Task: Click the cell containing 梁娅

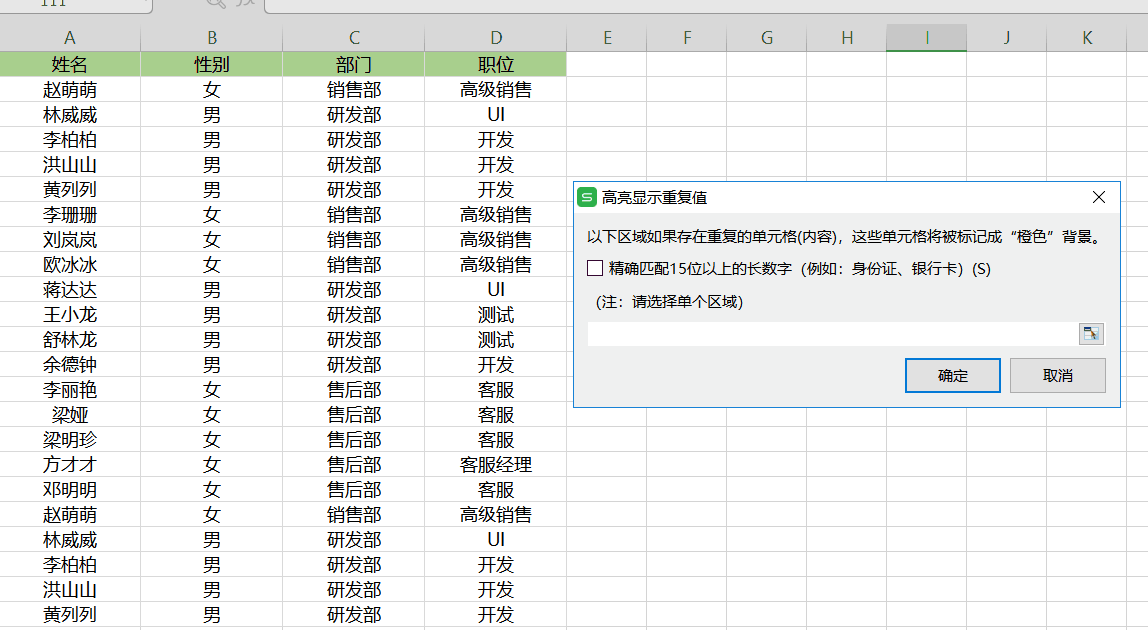Action: click(x=70, y=414)
